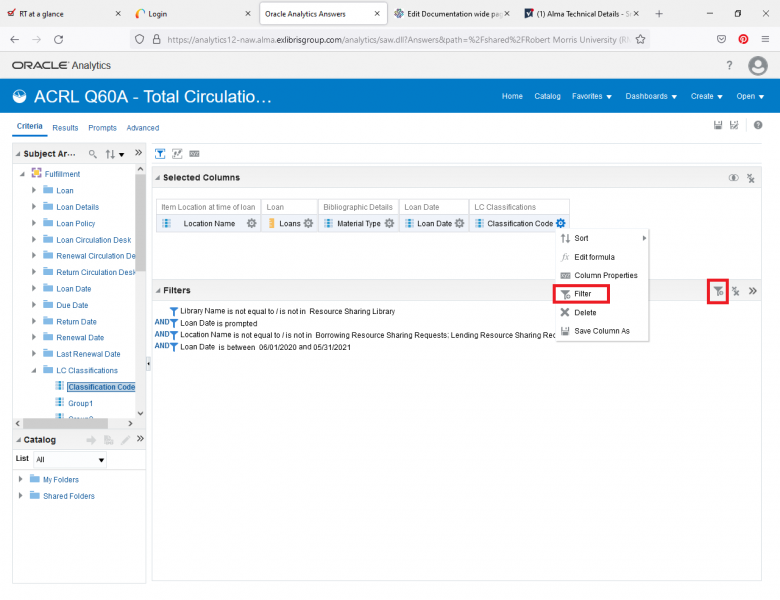Bookmark this page with the star icon

tap(640, 39)
